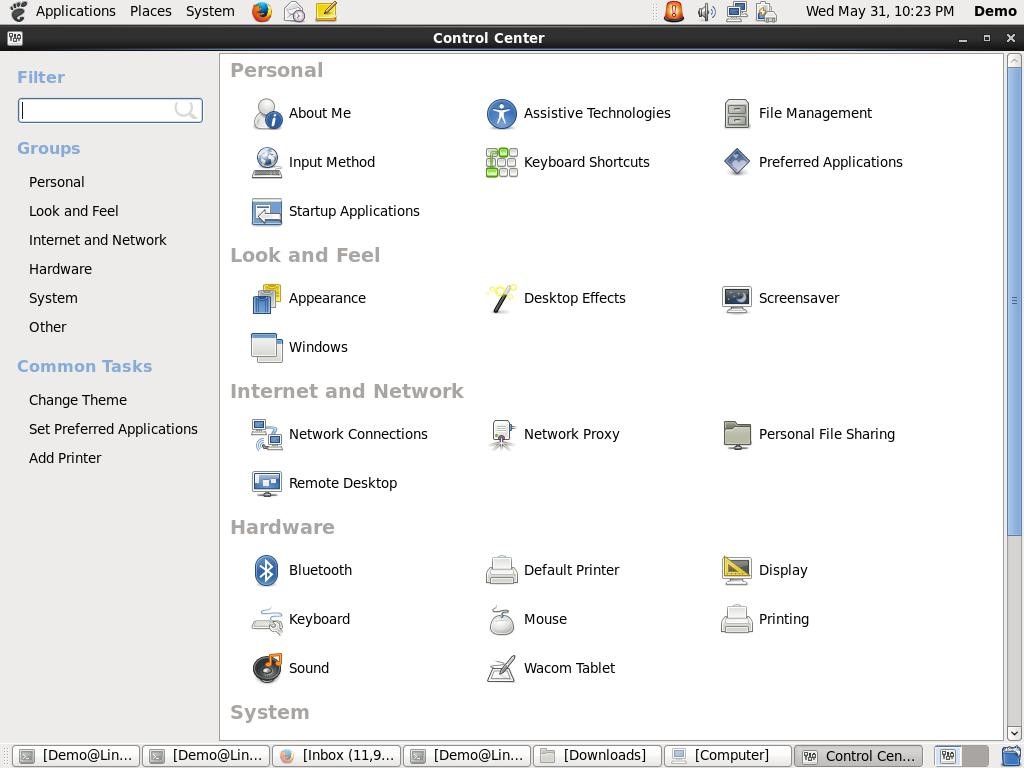The width and height of the screenshot is (1024, 768).
Task: Click the Change Theme common task
Action: pyautogui.click(x=78, y=400)
